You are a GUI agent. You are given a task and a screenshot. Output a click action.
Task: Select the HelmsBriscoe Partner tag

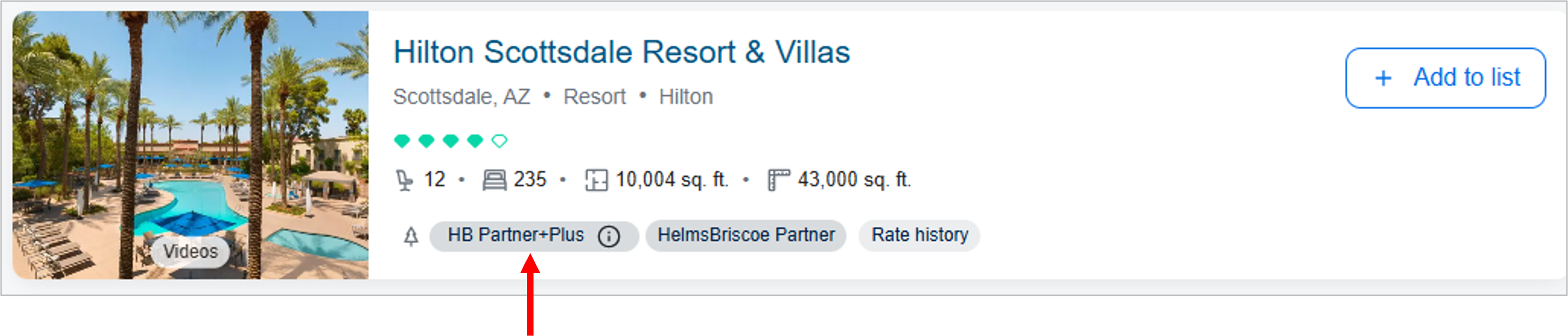(x=746, y=235)
